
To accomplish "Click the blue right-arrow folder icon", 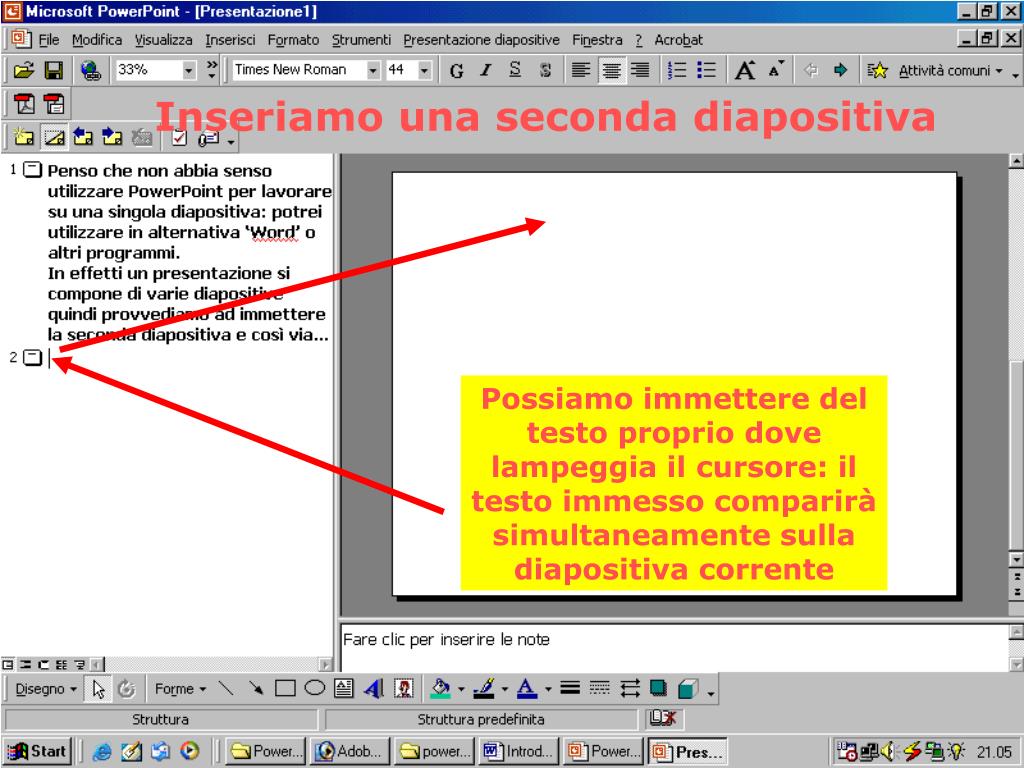I will click(x=112, y=137).
